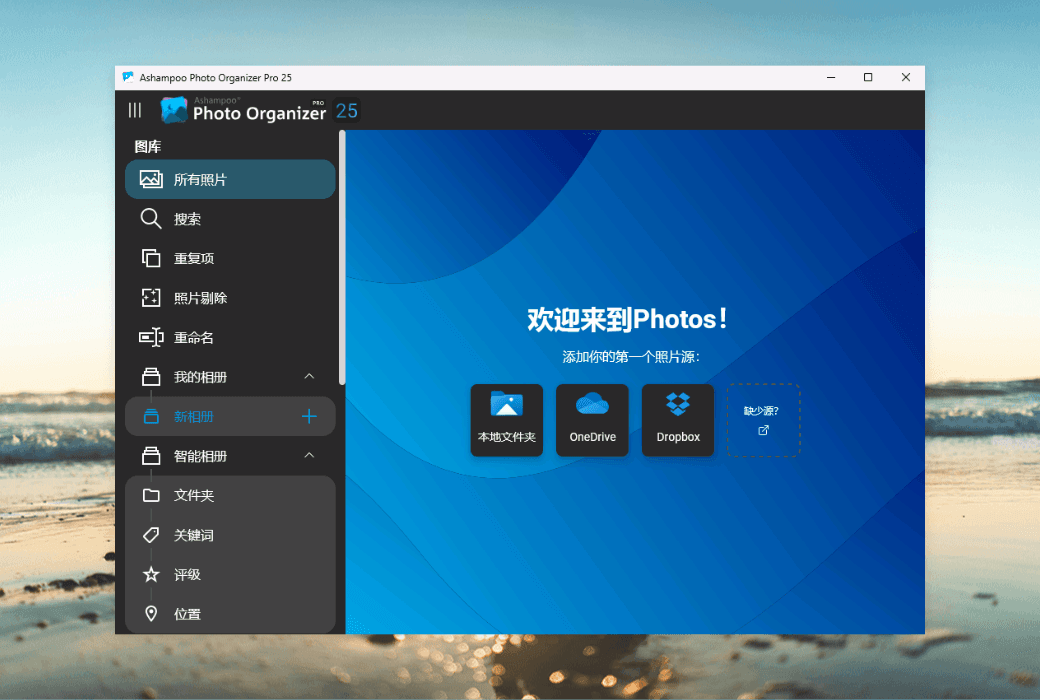Add 本地文件夹 as photo source
1040x700 pixels.
507,420
